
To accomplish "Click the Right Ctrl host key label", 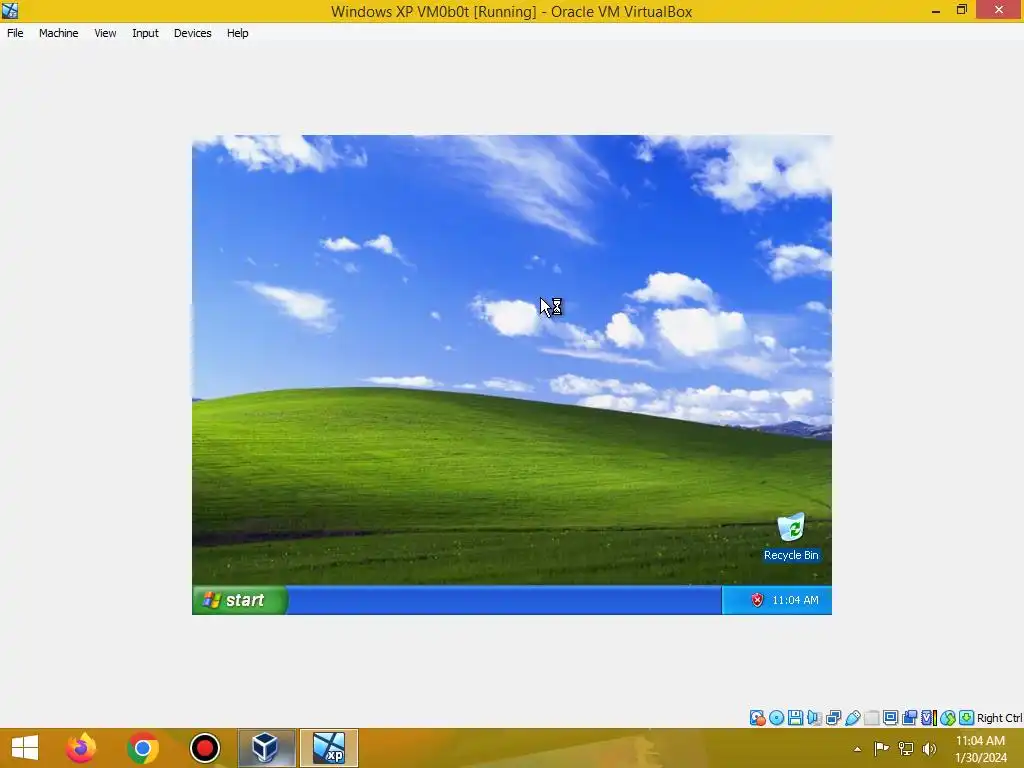I will 1000,718.
